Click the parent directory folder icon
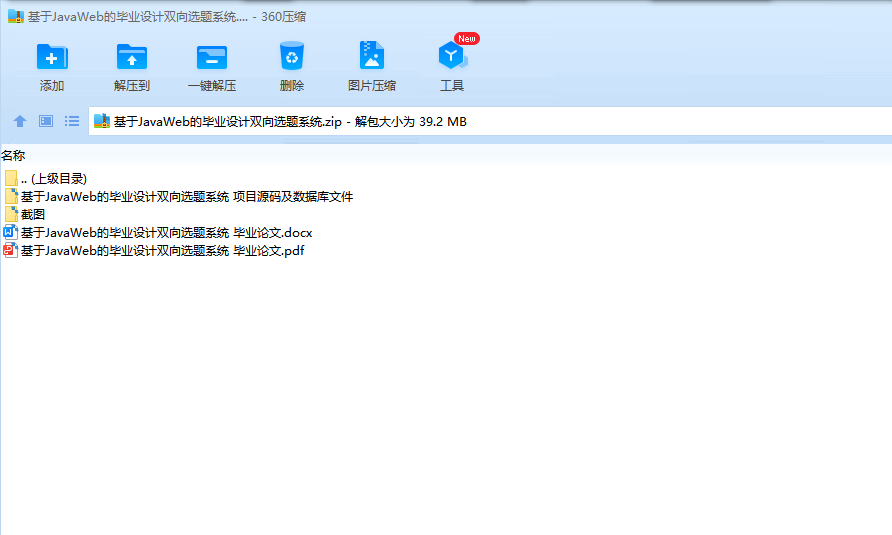The width and height of the screenshot is (892, 535). pyautogui.click(x=11, y=178)
